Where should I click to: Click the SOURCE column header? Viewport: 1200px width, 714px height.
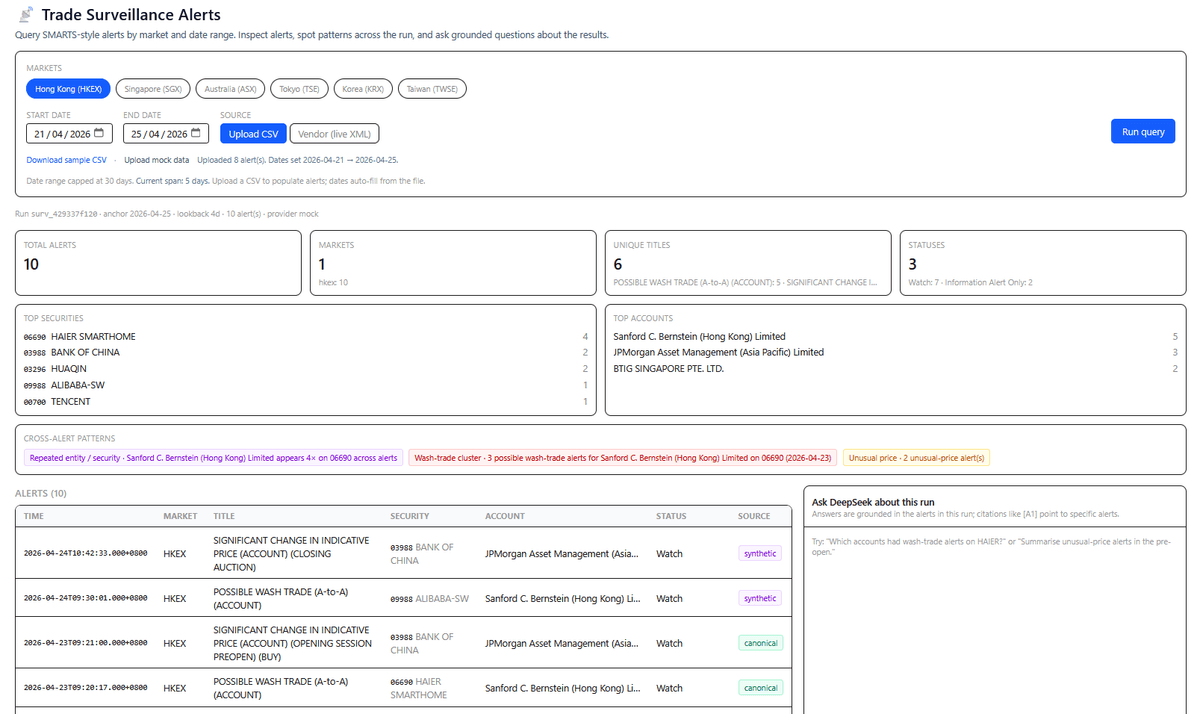click(754, 516)
